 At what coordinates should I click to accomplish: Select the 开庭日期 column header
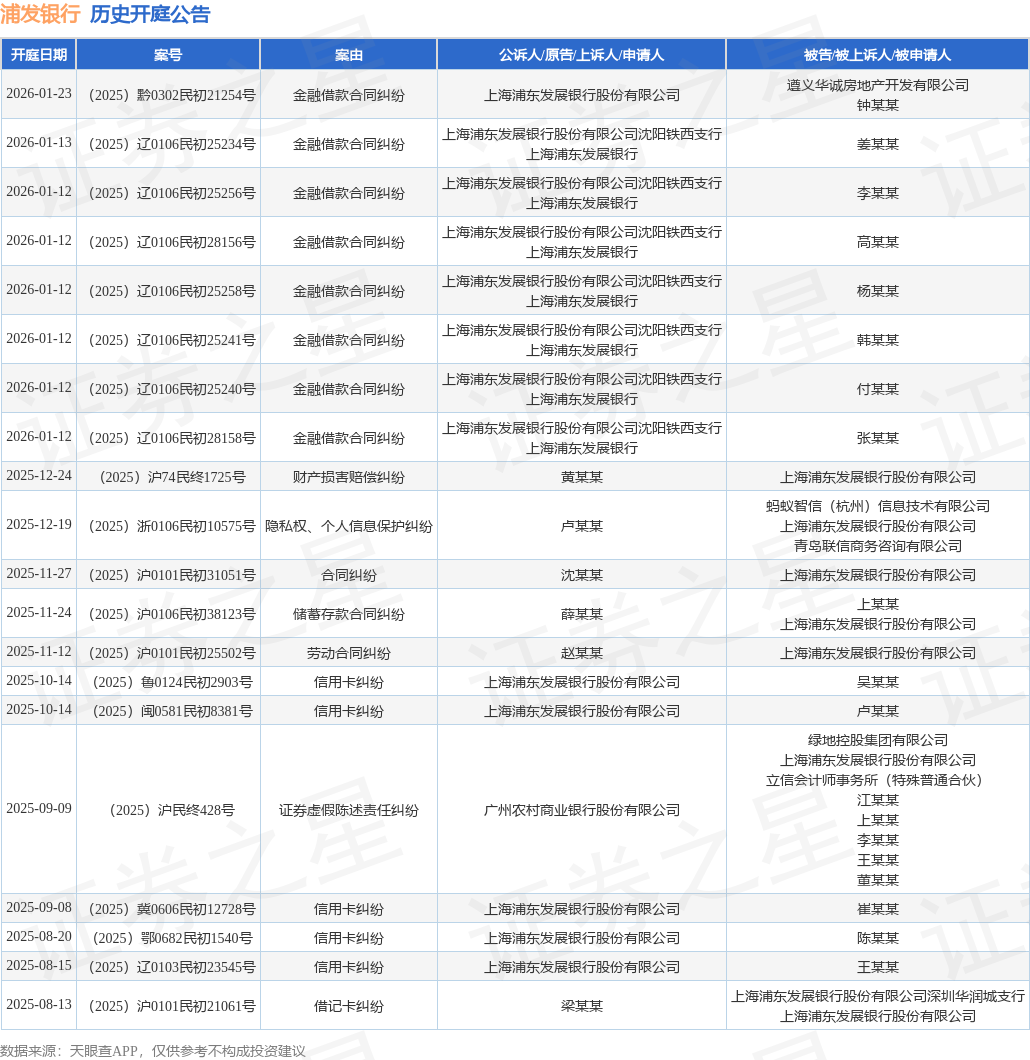point(39,55)
